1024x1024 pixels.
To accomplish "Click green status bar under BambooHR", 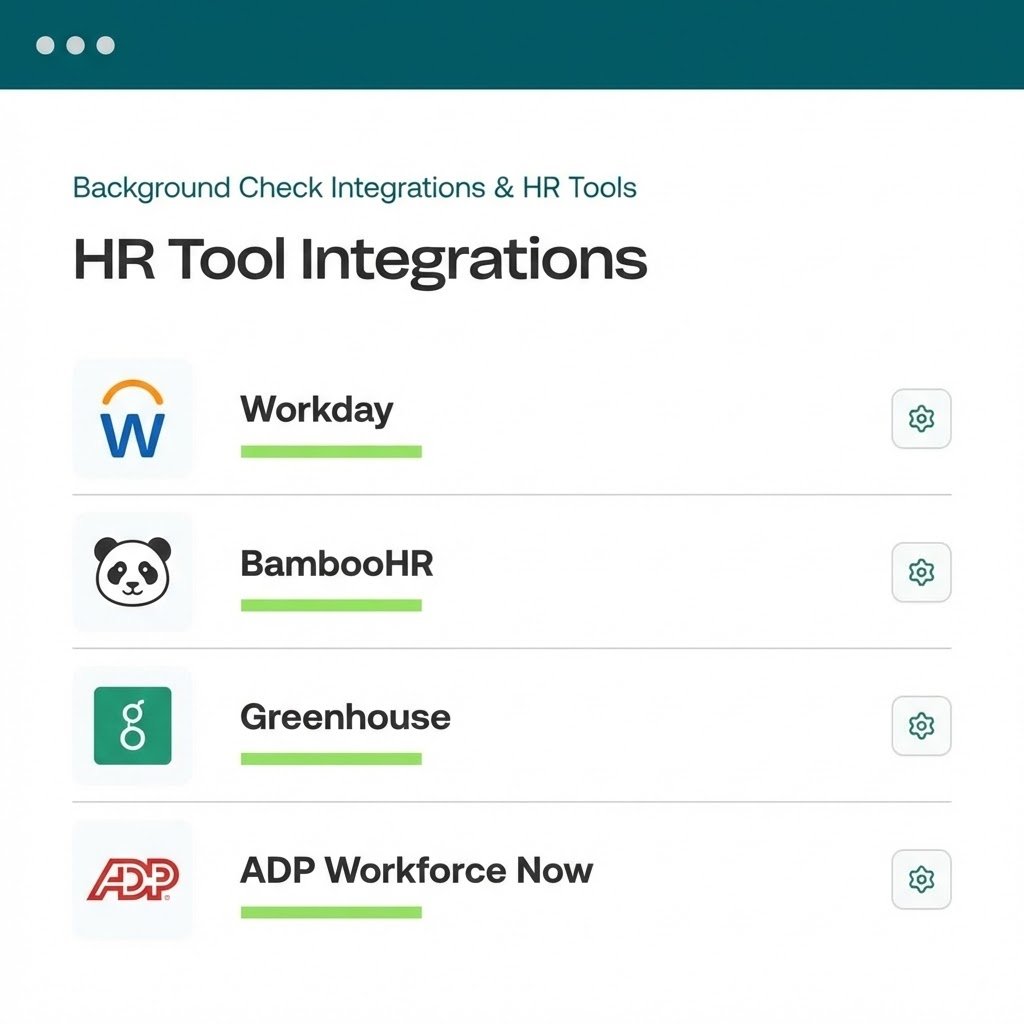I will (331, 605).
